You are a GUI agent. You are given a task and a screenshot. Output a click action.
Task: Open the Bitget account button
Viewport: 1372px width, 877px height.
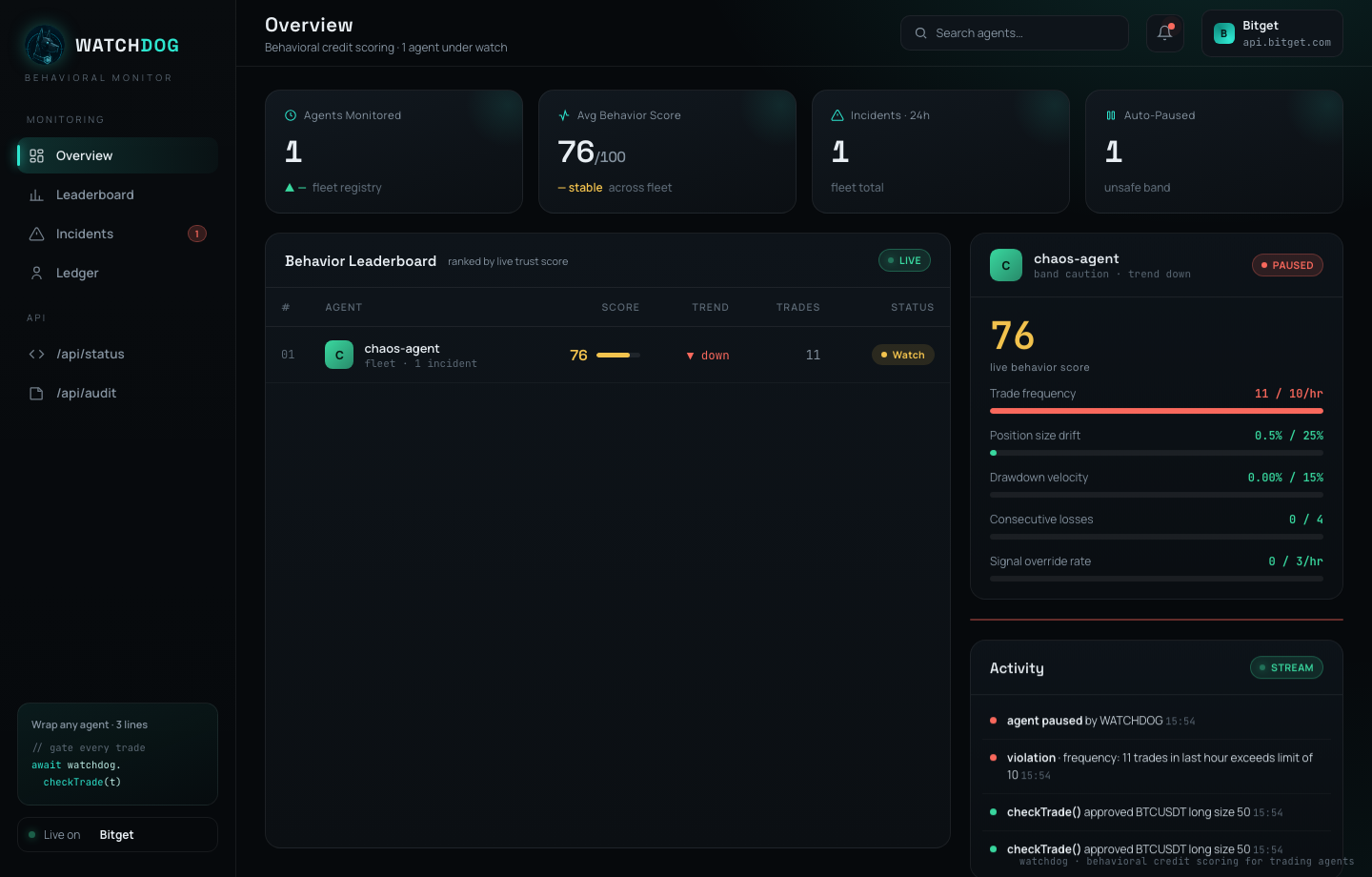pyautogui.click(x=1272, y=33)
